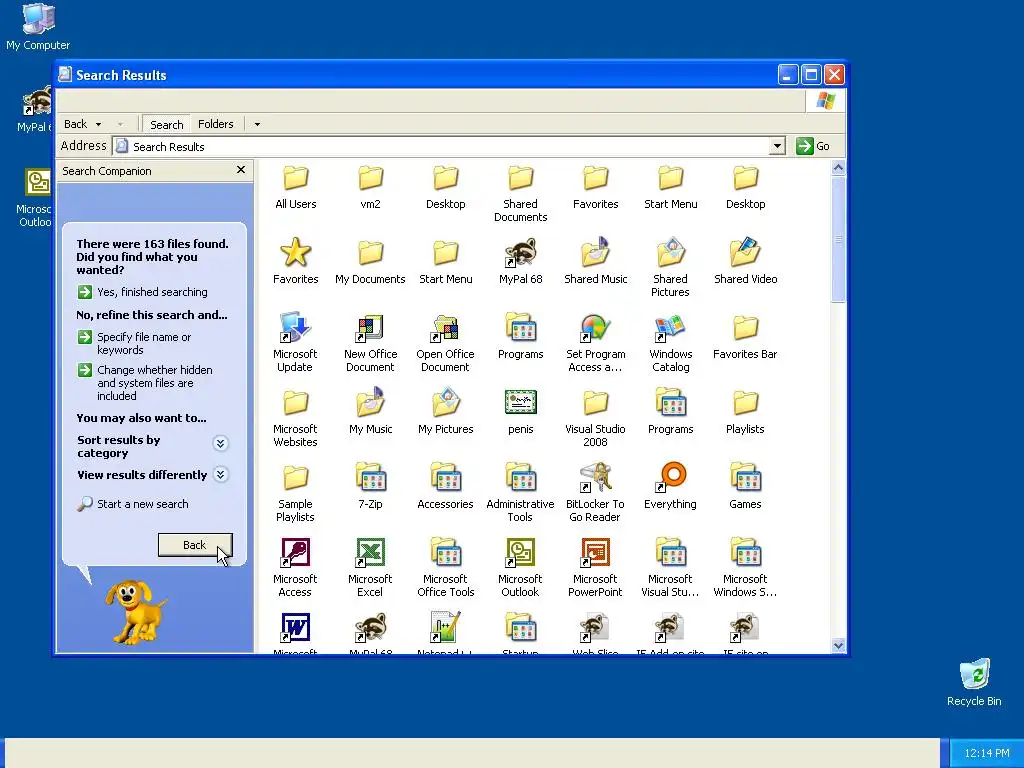Open the Views toolbar dropdown

[x=257, y=124]
